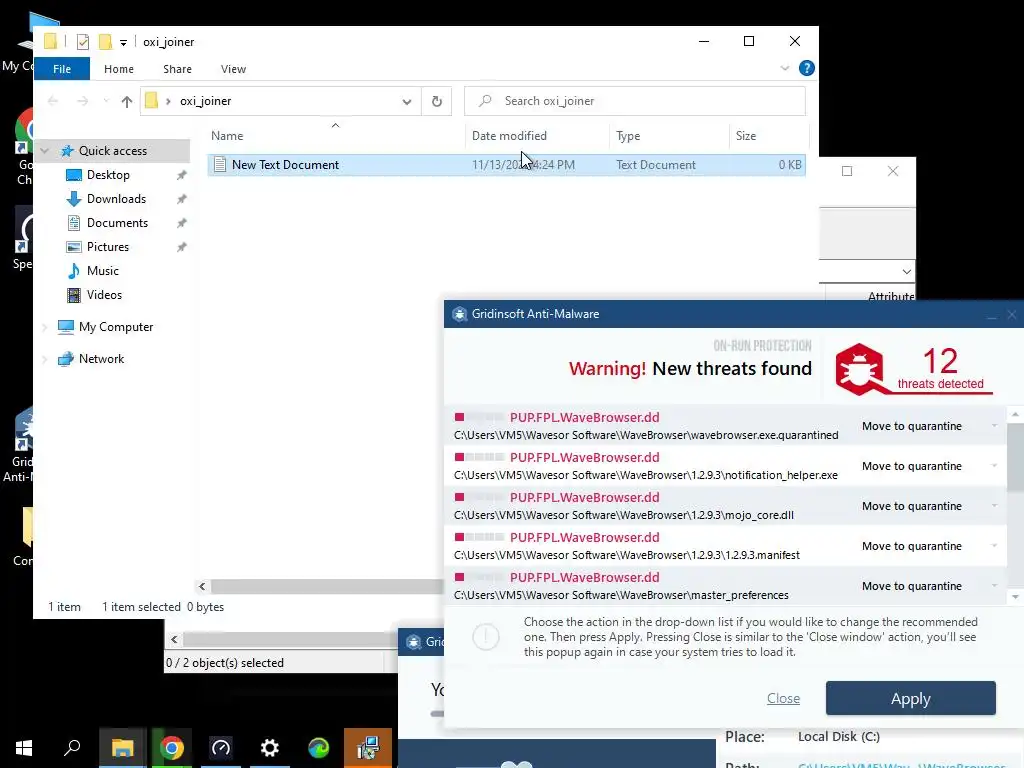This screenshot has width=1024, height=768.
Task: Expand the ribbon with the chevron
Action: coord(784,68)
